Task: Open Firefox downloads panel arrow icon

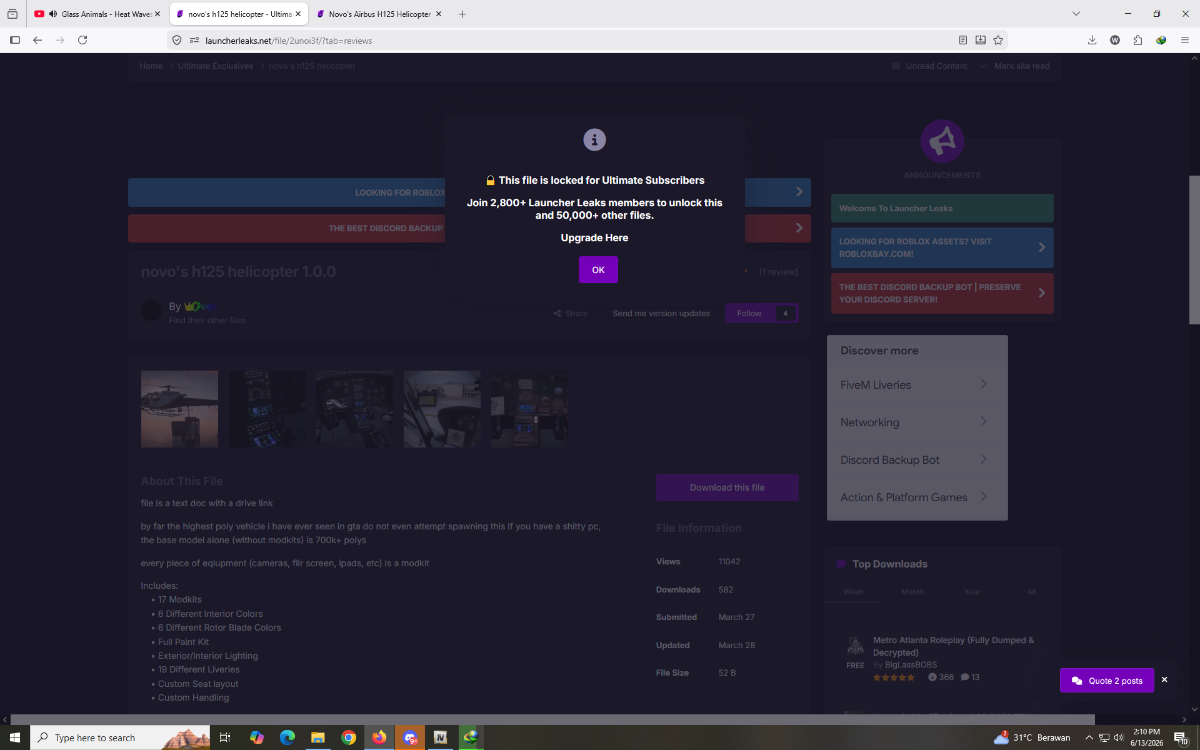Action: (x=1092, y=40)
